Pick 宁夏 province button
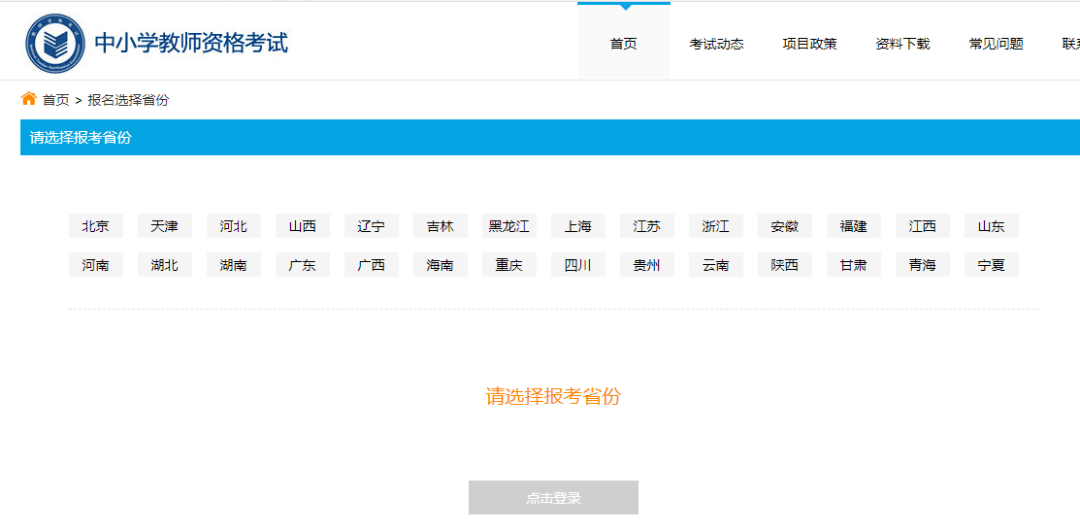 click(x=991, y=265)
